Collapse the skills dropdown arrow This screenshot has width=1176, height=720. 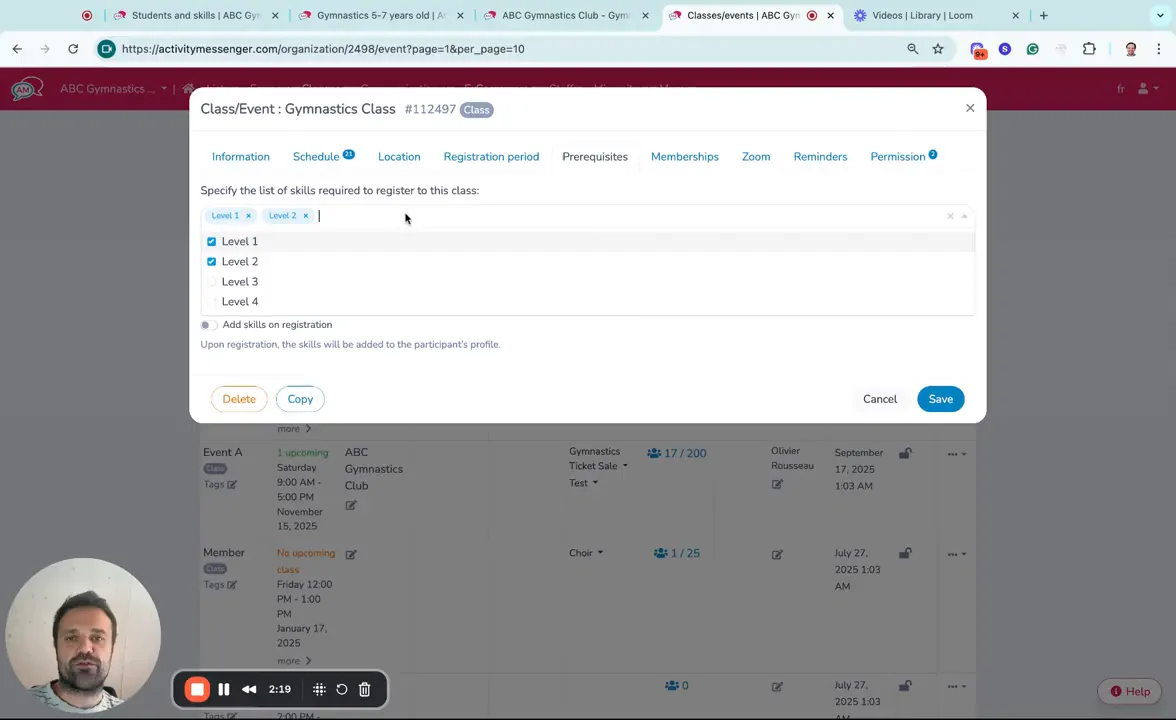pyautogui.click(x=964, y=216)
